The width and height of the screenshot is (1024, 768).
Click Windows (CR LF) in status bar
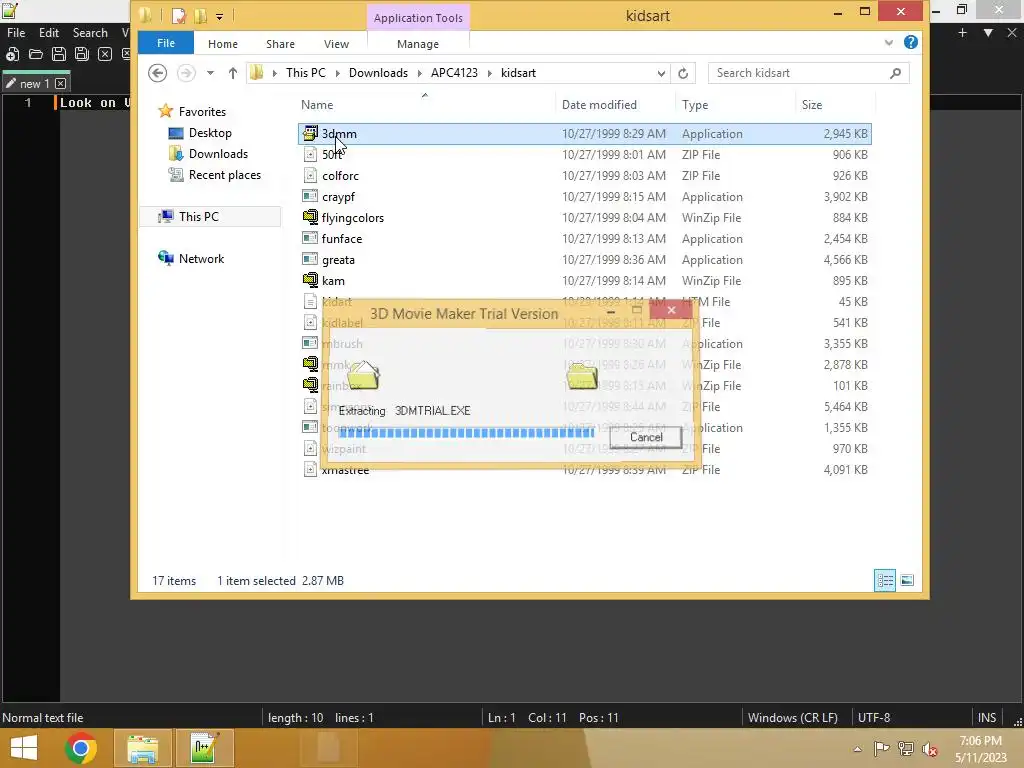(x=792, y=718)
